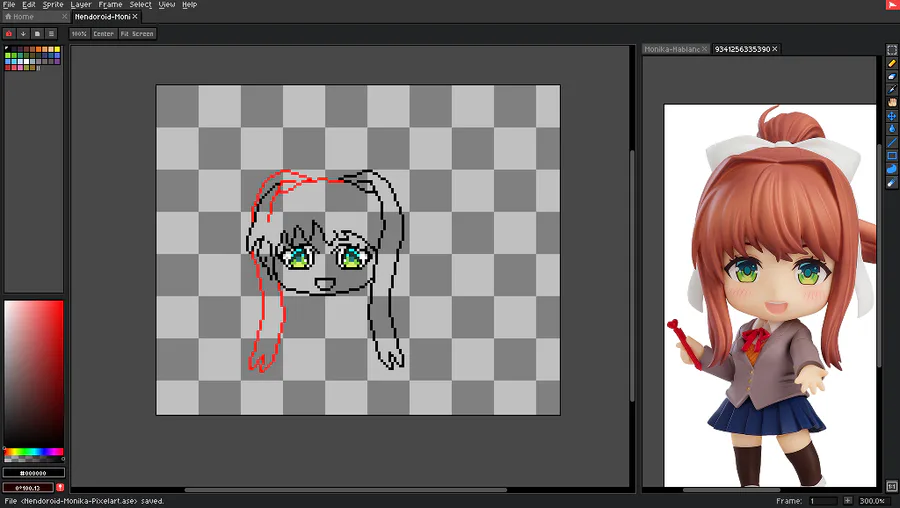Click the Home tab house icon
900x508 pixels.
8,17
